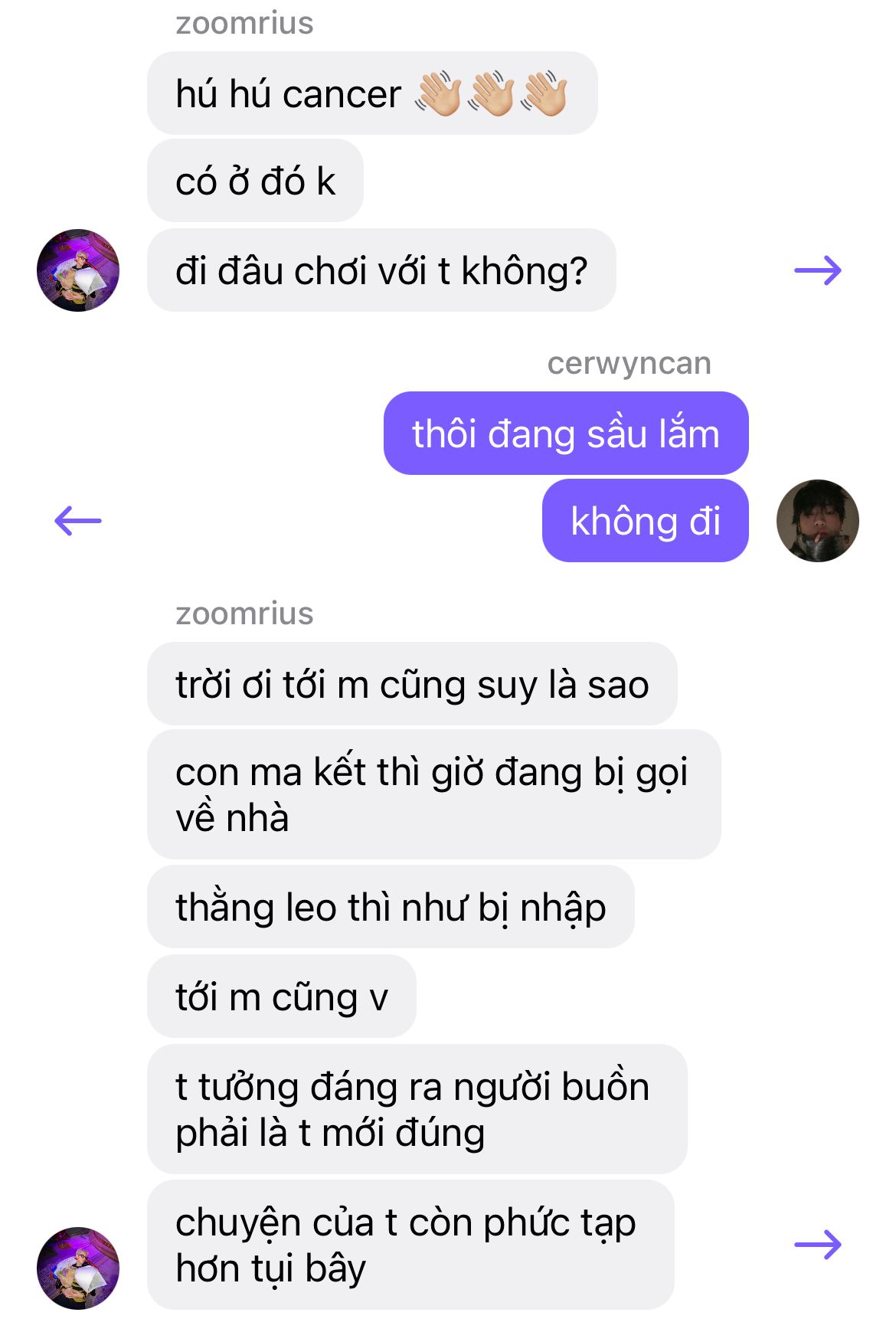The width and height of the screenshot is (896, 1332).
Task: Open cerwyncan's profile picture
Action: tap(818, 521)
